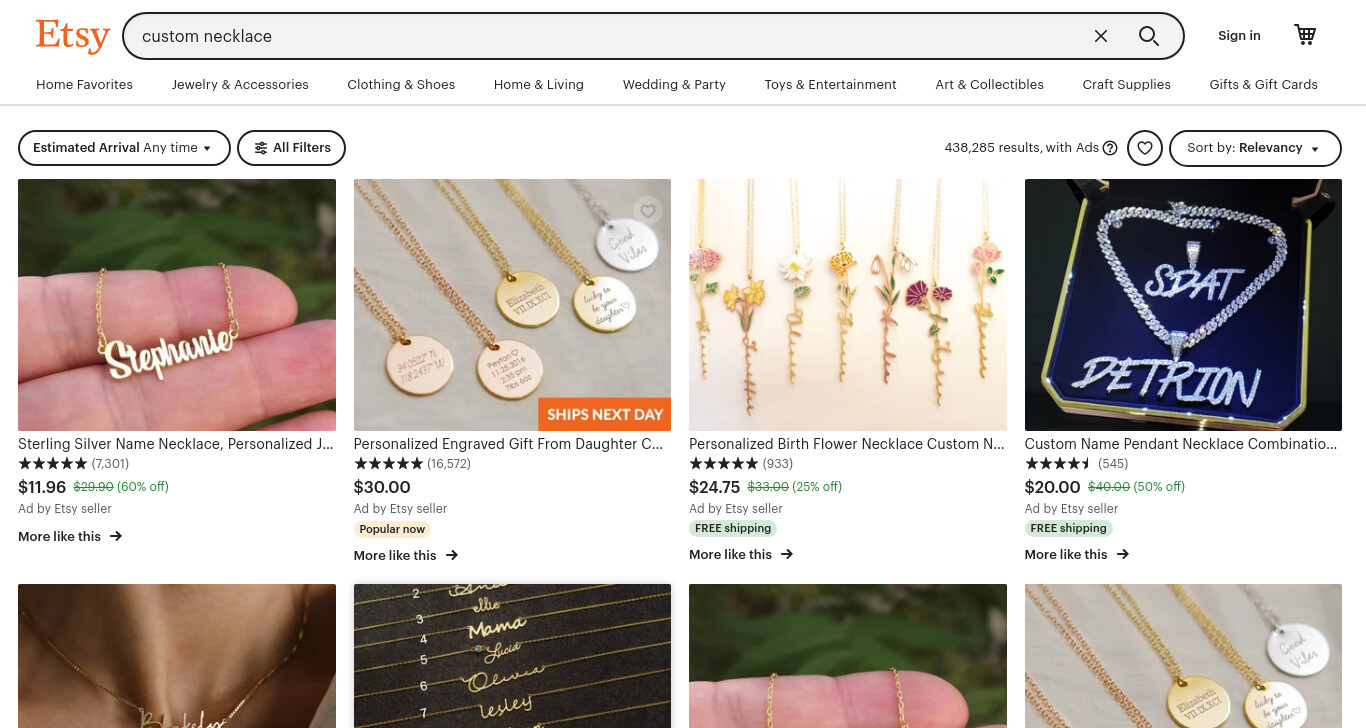Open the Stephanie name necklace product image
Image resolution: width=1366 pixels, height=728 pixels.
177,305
